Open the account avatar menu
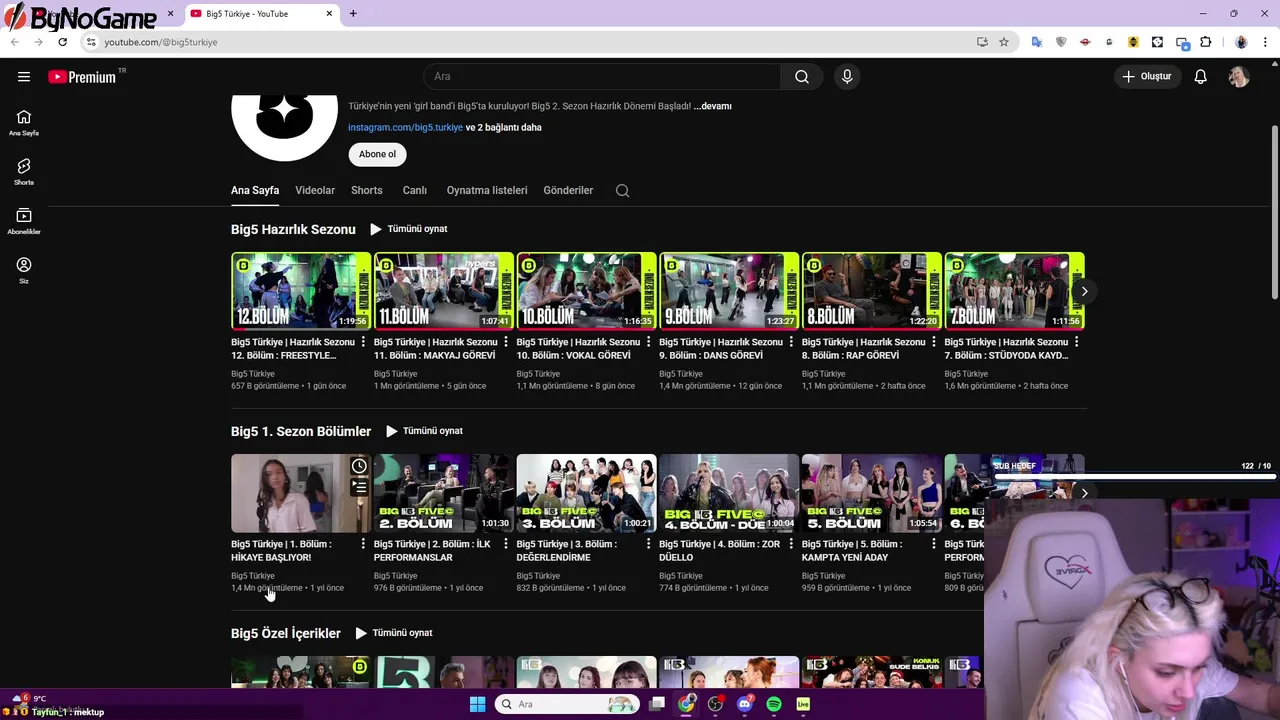This screenshot has width=1280, height=720. click(1239, 77)
